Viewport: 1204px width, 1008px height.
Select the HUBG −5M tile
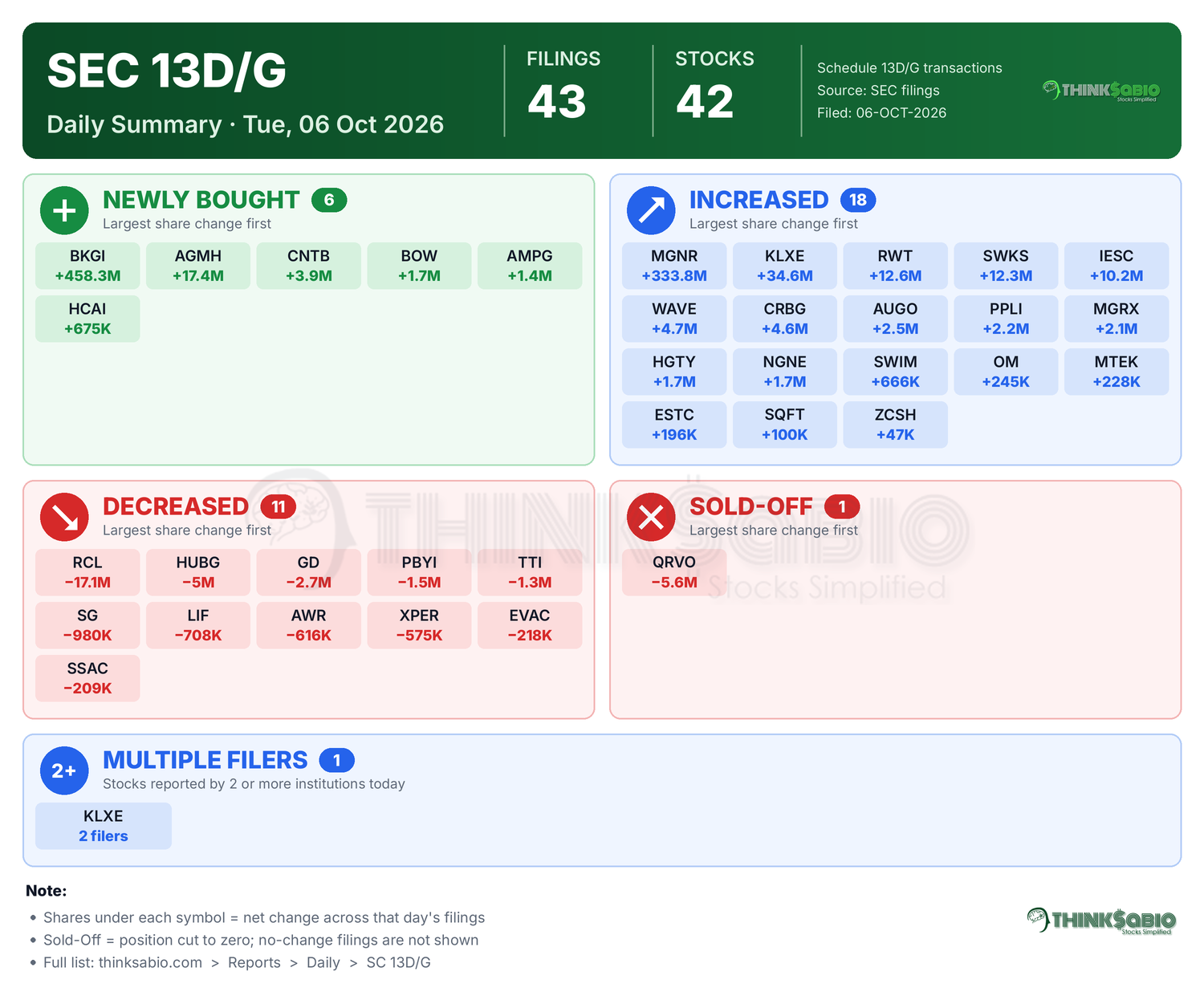(x=198, y=572)
